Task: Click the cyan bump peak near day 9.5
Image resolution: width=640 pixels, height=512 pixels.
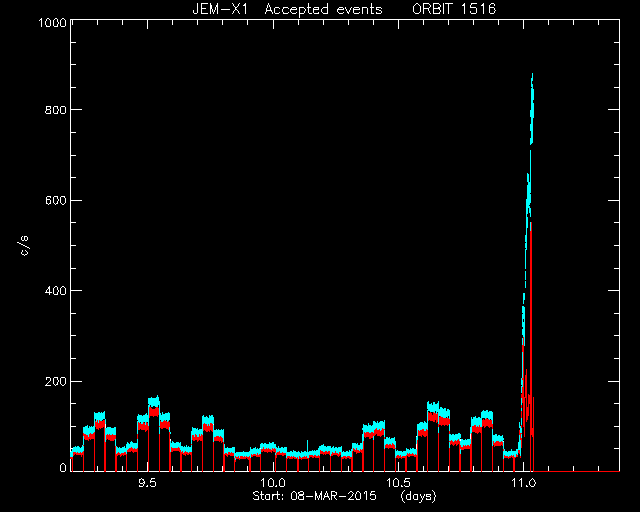Action: pyautogui.click(x=154, y=399)
